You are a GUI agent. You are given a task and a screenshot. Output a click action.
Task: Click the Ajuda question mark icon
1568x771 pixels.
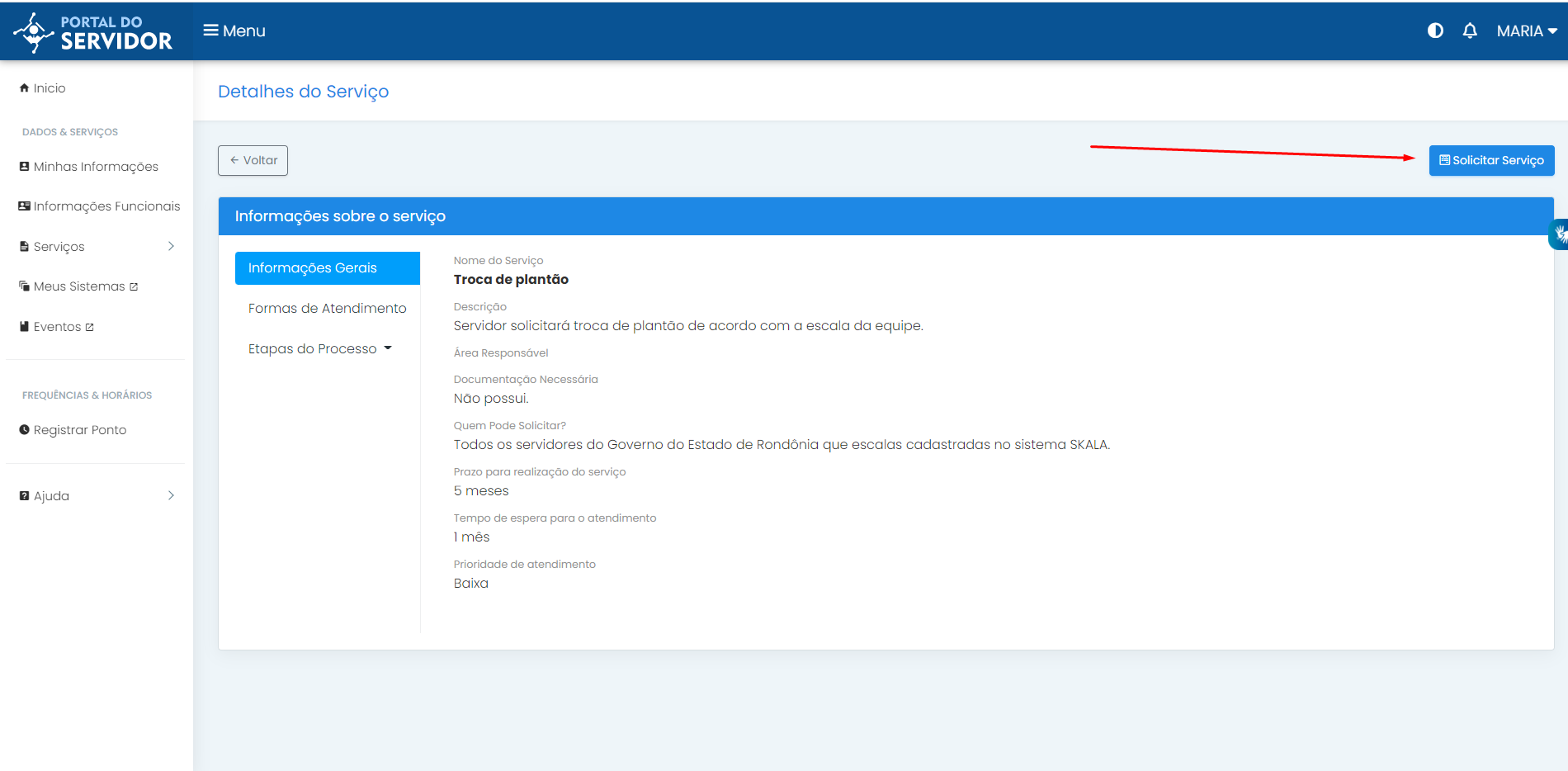click(24, 495)
